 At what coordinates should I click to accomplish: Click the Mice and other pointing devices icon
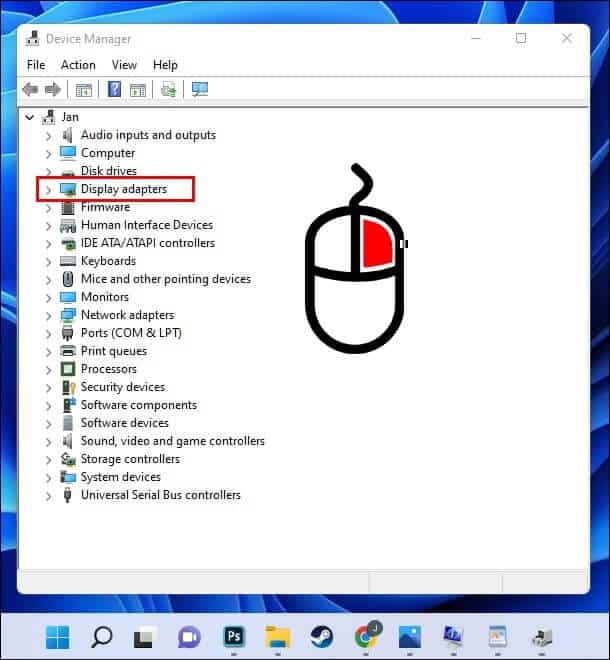tap(68, 279)
